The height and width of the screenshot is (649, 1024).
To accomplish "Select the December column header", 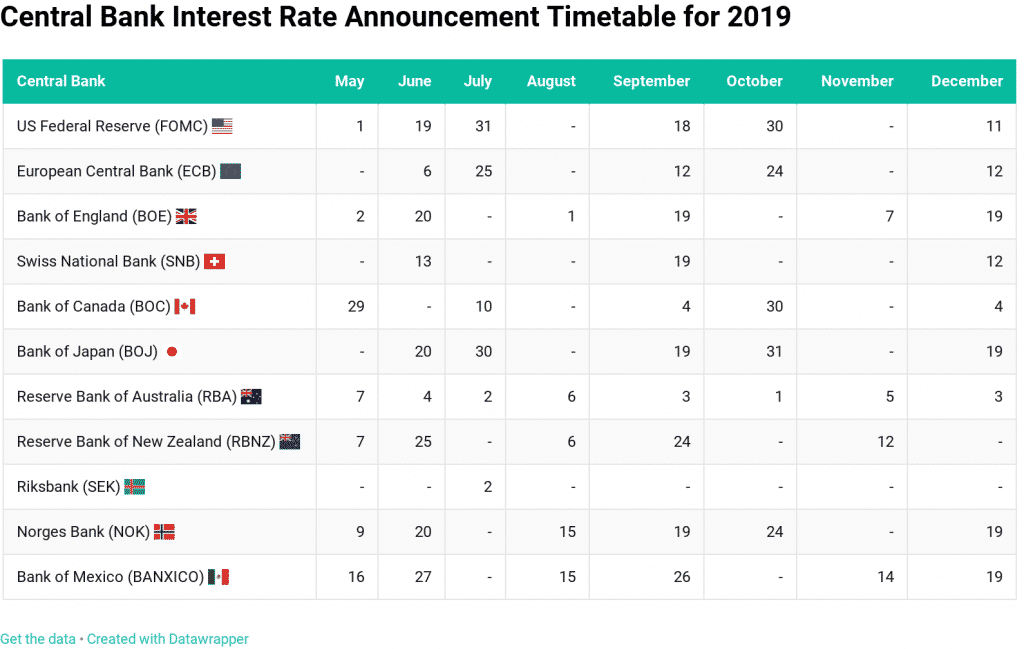I will click(x=966, y=81).
